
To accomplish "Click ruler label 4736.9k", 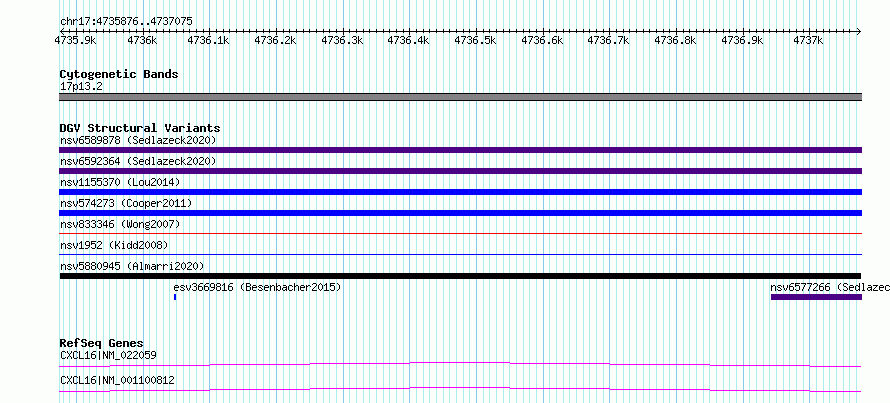I will (742, 40).
